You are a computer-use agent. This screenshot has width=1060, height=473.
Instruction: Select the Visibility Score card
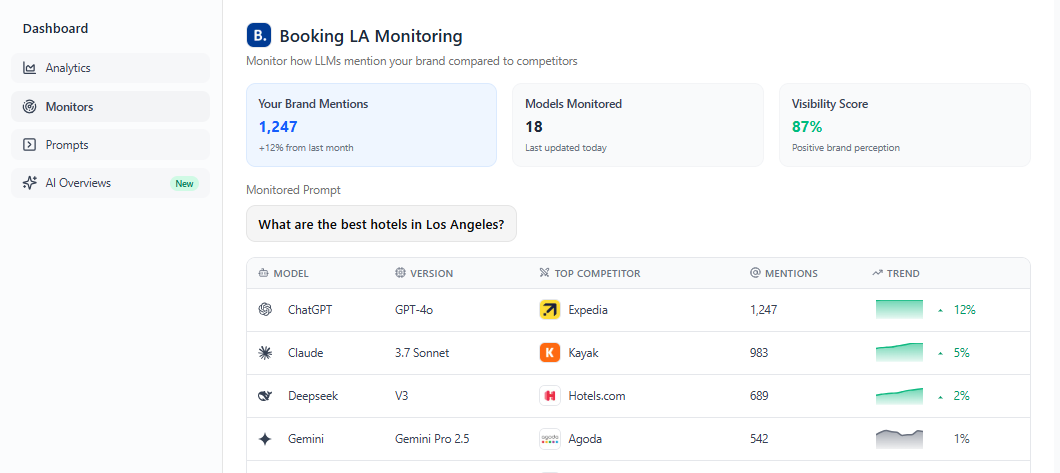coord(905,125)
